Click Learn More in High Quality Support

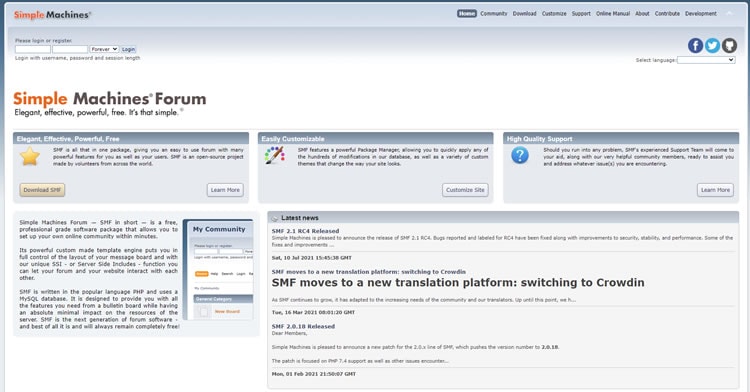[715, 190]
